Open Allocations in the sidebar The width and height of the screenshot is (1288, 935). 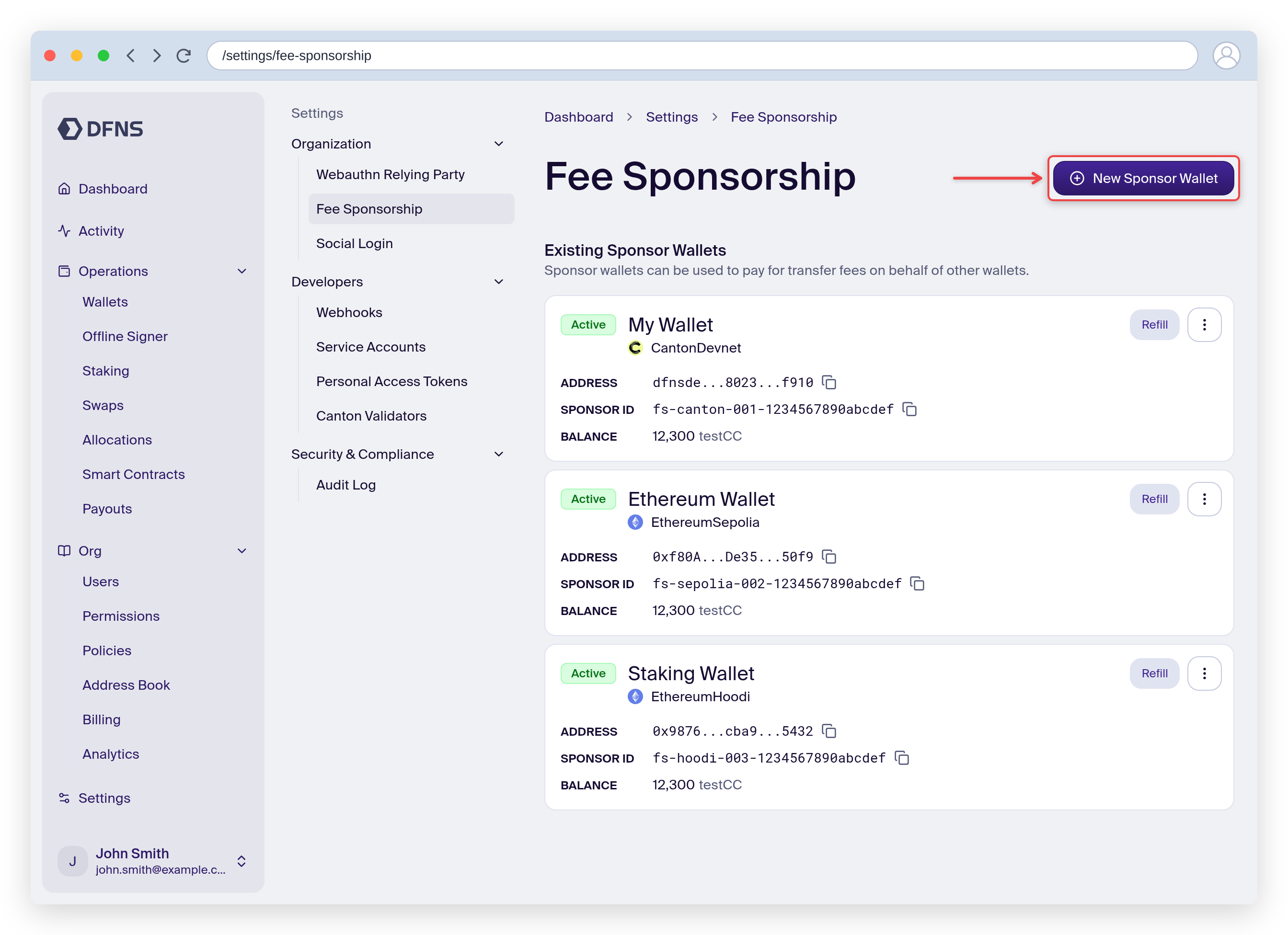point(117,441)
